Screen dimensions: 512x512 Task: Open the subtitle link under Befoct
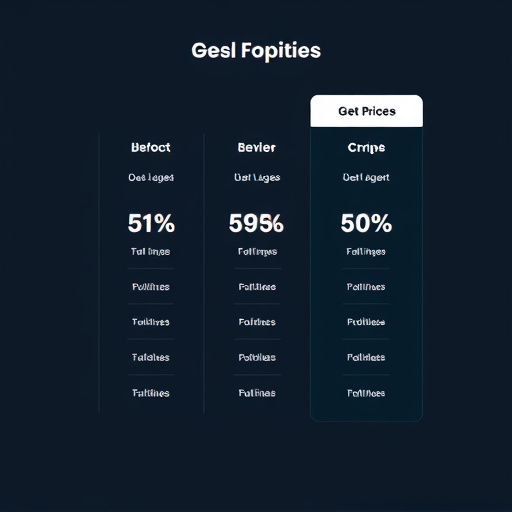(151, 177)
